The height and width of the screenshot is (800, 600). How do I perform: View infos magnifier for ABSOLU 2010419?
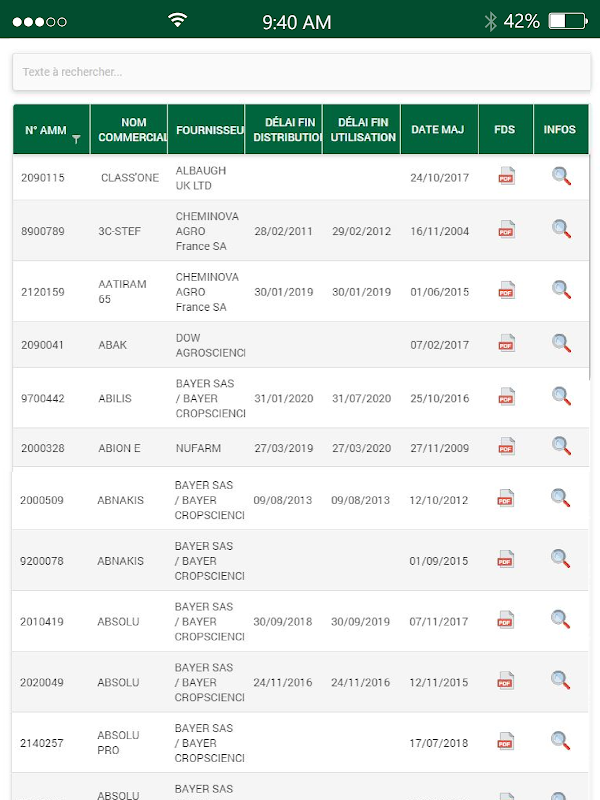tap(560, 619)
